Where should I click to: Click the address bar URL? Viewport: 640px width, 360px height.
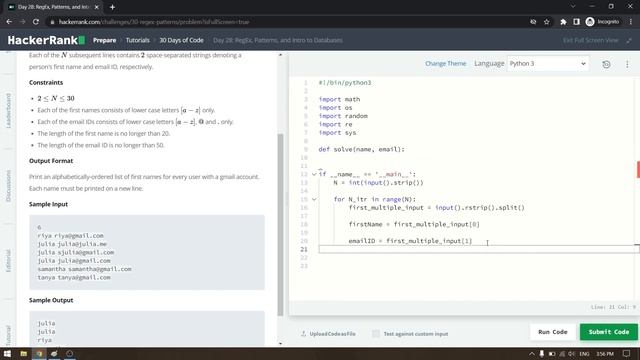point(154,22)
